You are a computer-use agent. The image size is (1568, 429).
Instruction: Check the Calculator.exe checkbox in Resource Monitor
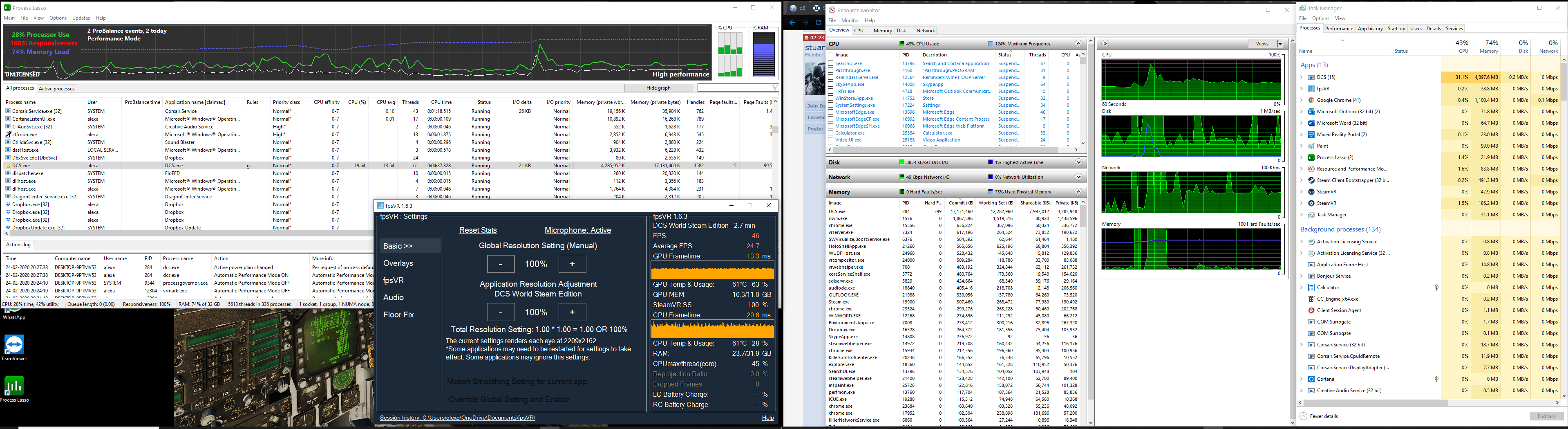[x=831, y=133]
